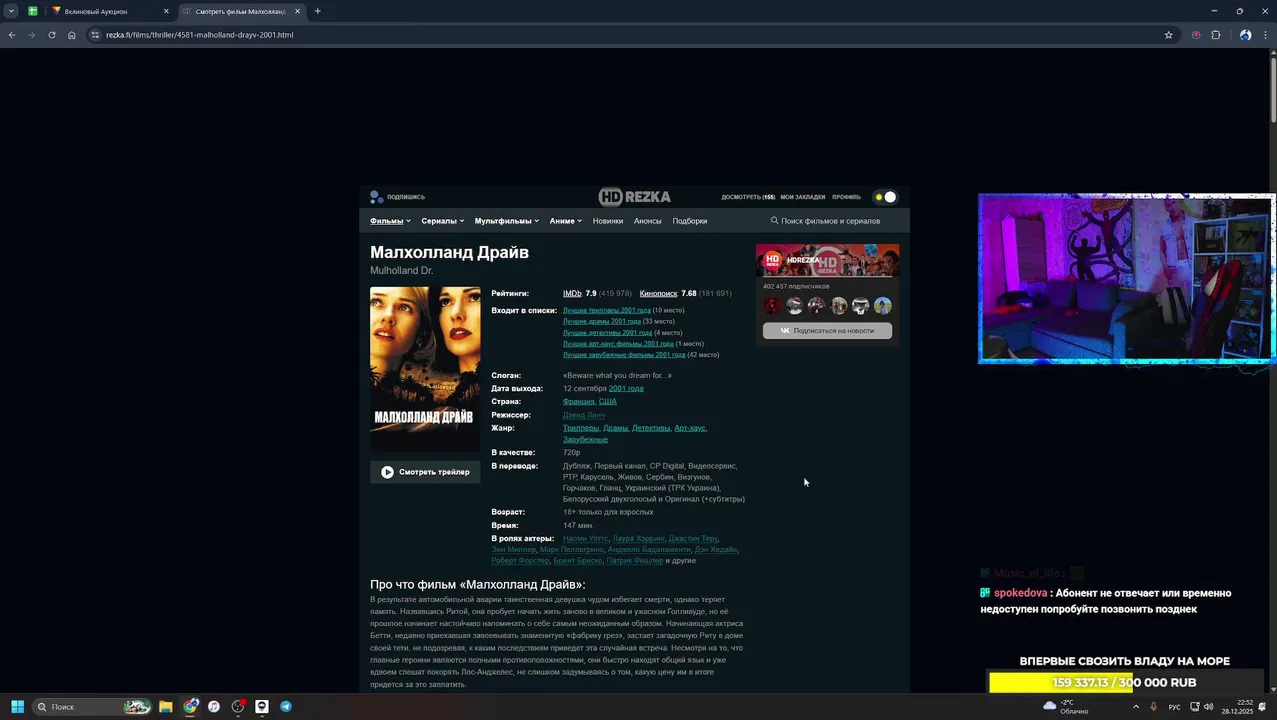This screenshot has height=720, width=1277.
Task: Open the Кинопоиск rating link
Action: pos(658,294)
